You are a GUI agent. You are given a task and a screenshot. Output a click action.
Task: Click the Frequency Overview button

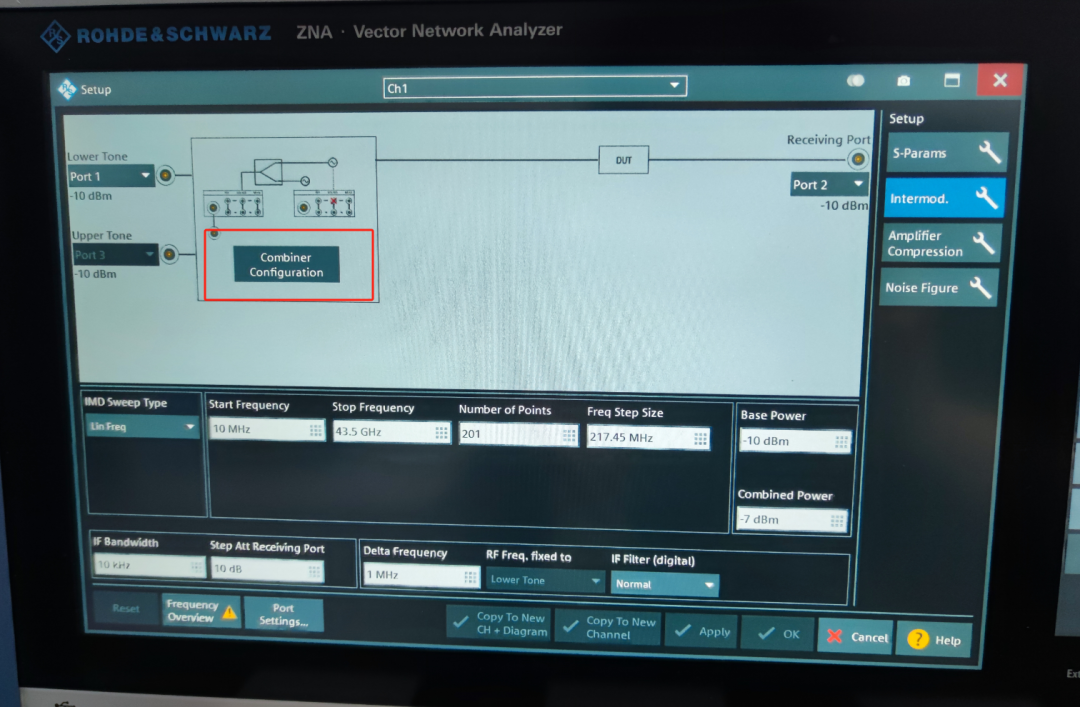pos(201,611)
